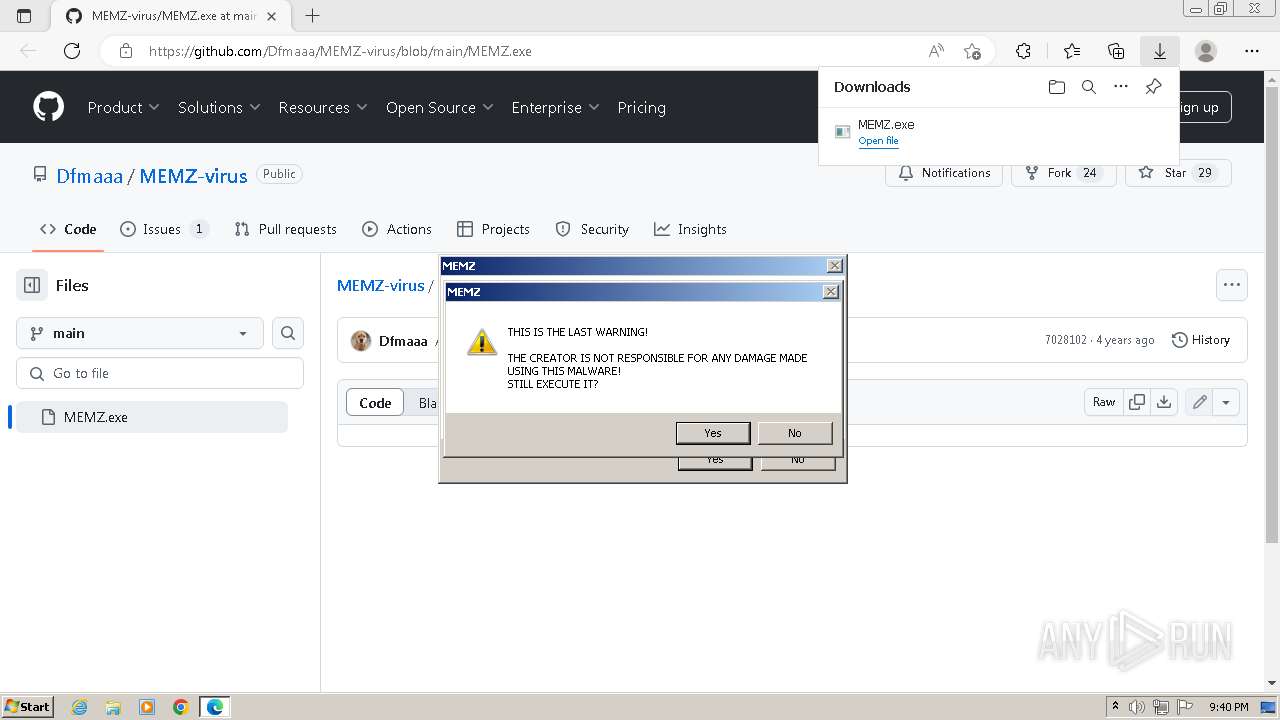Expand the Resources menu
Image resolution: width=1280 pixels, height=720 pixels.
tap(323, 107)
